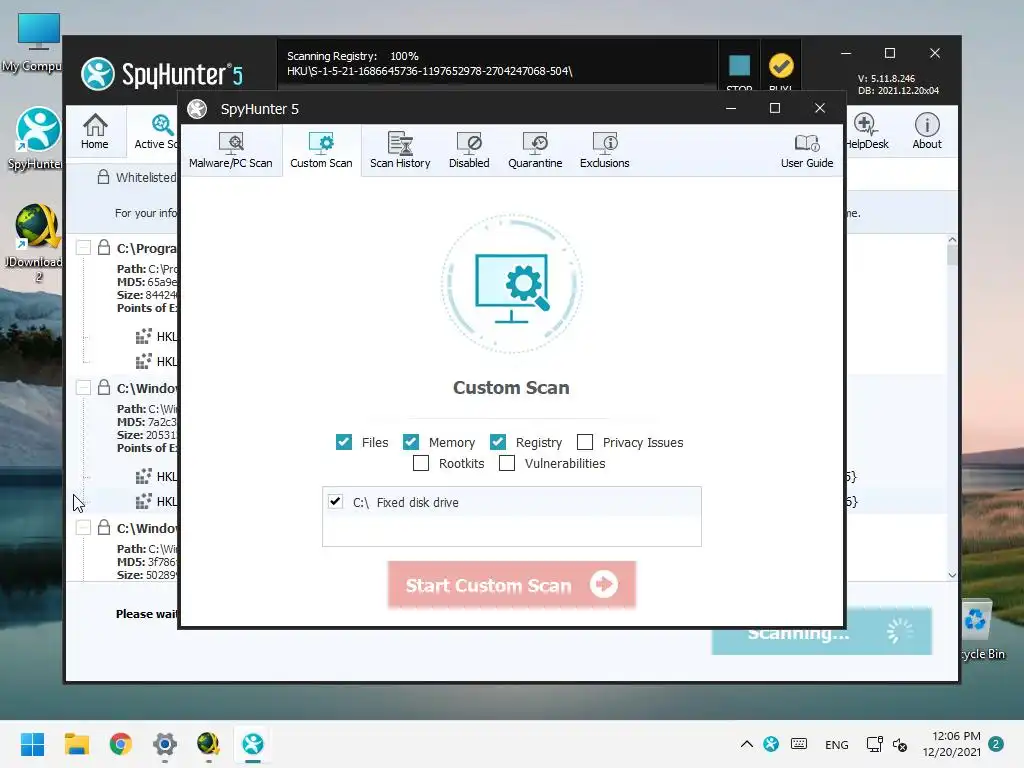Open File Explorer from the taskbar
Screen dimensions: 1024x768
coord(76,744)
